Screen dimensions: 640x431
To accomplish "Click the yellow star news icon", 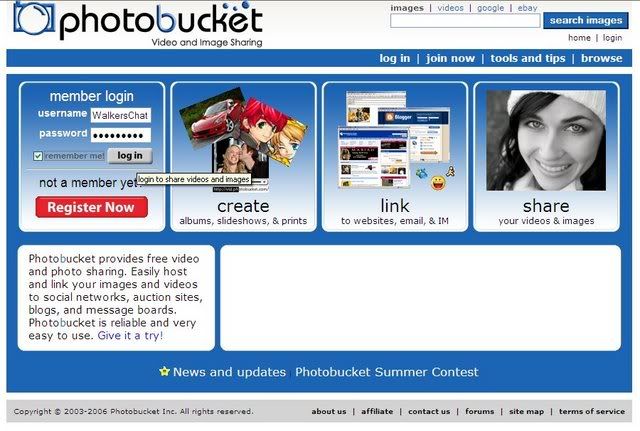I will 164,371.
